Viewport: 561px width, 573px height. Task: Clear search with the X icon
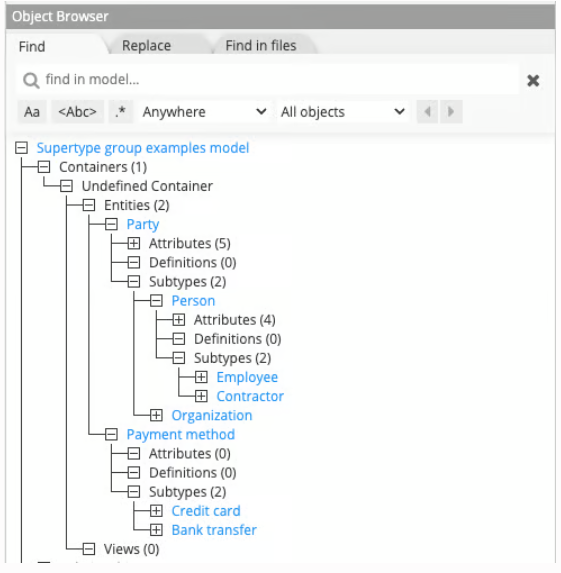[533, 80]
